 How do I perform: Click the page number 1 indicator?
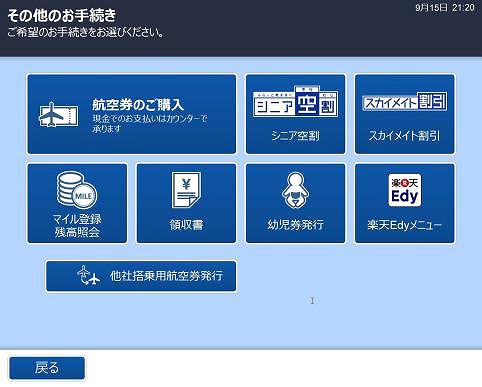pyautogui.click(x=312, y=301)
